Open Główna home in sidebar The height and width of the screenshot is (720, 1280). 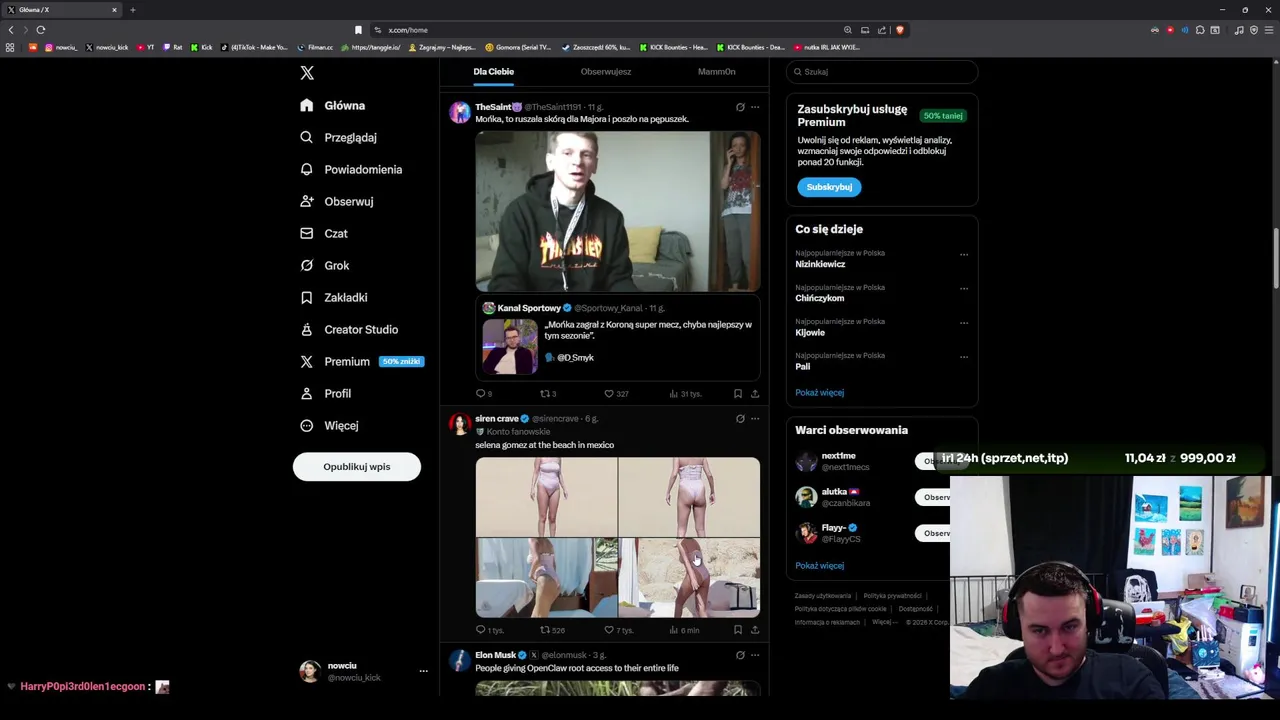click(333, 105)
